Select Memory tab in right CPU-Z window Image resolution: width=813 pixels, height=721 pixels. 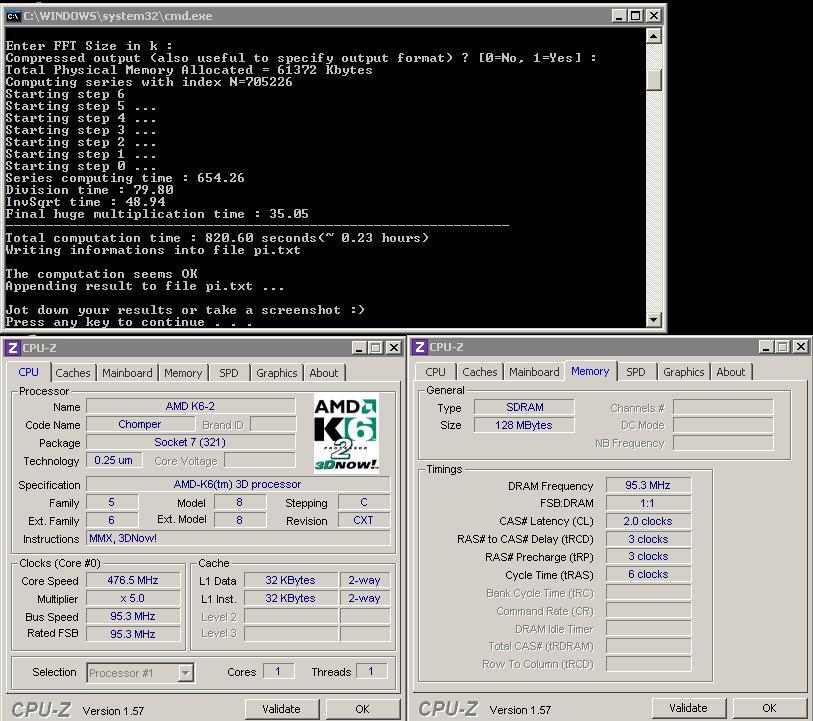tap(590, 371)
